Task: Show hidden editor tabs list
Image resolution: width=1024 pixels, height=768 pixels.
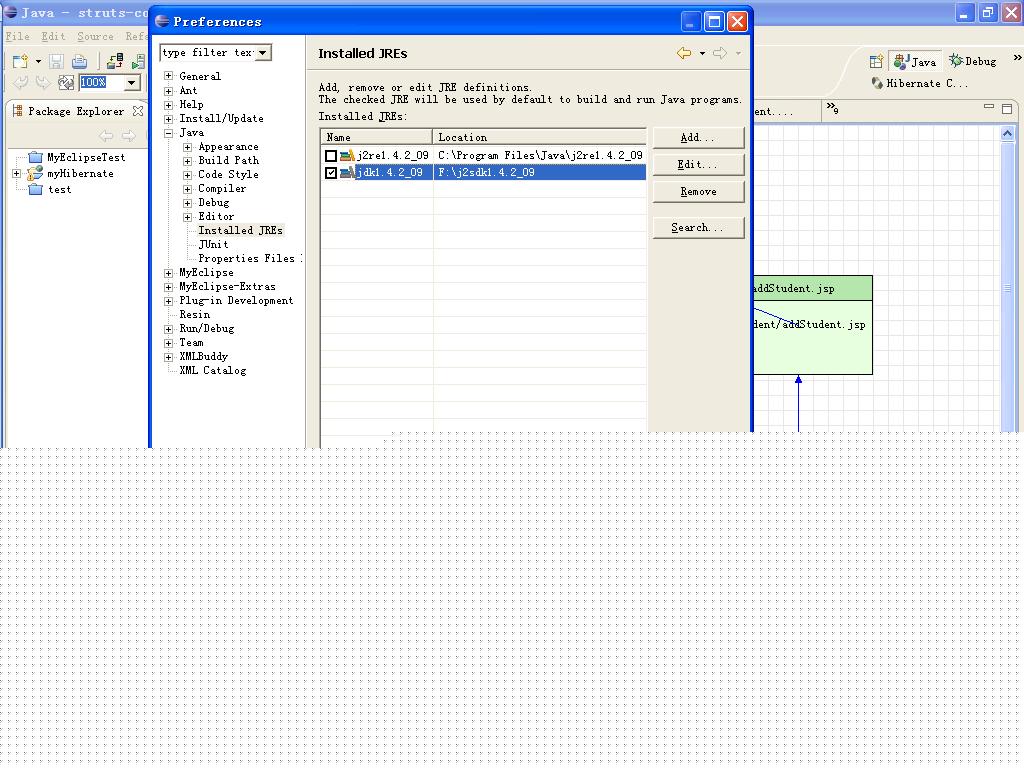Action: click(832, 108)
